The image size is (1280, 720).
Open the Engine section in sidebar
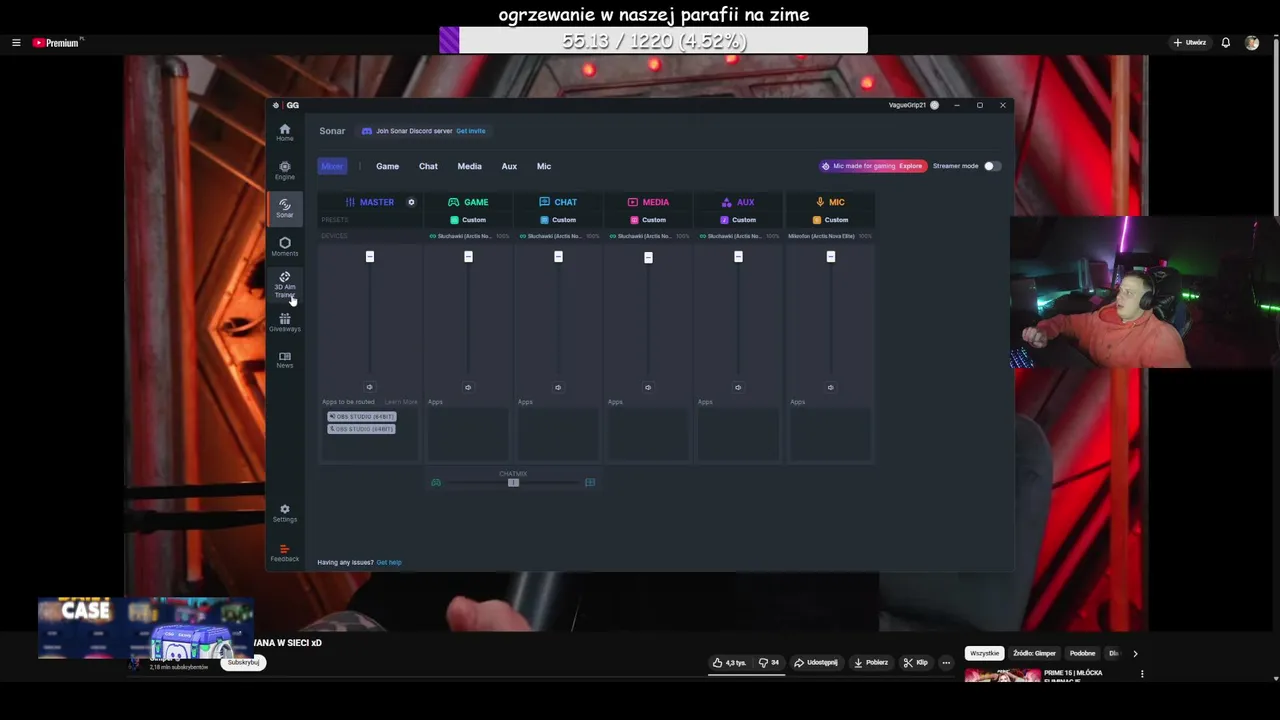(x=285, y=170)
